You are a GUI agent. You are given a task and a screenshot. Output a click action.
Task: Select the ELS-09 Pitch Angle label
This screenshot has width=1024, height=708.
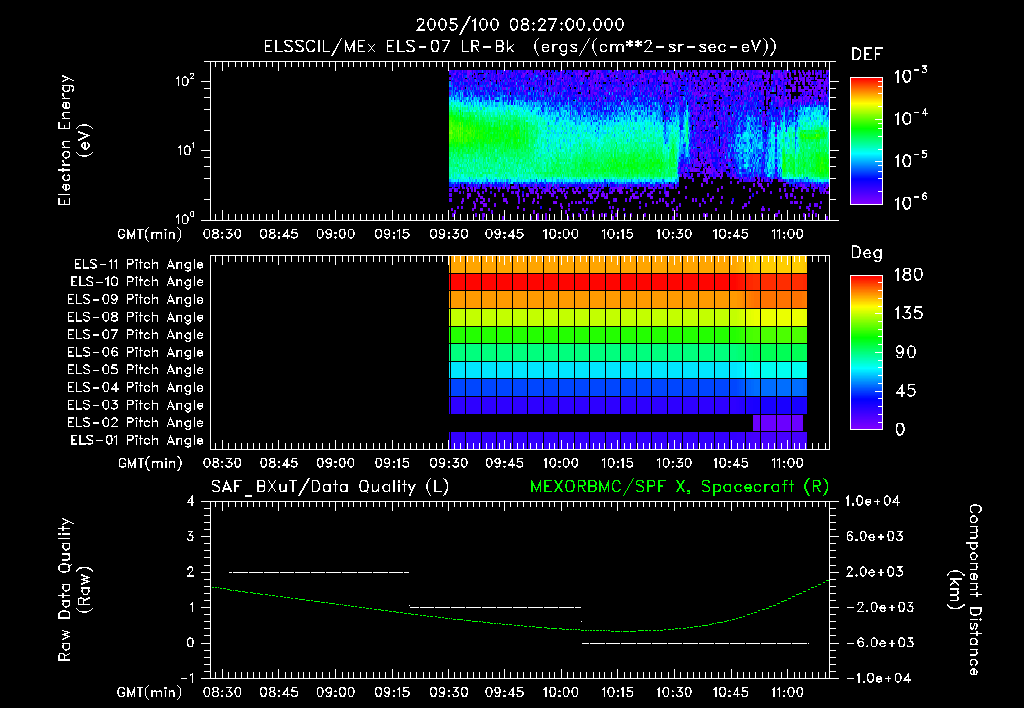coord(135,299)
